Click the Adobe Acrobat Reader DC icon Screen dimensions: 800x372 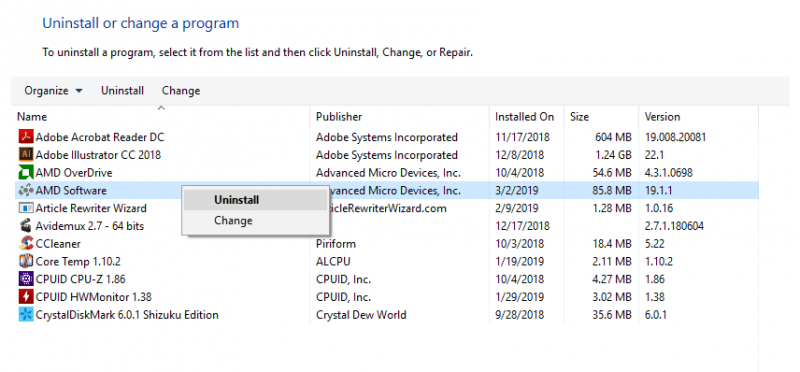click(26, 137)
